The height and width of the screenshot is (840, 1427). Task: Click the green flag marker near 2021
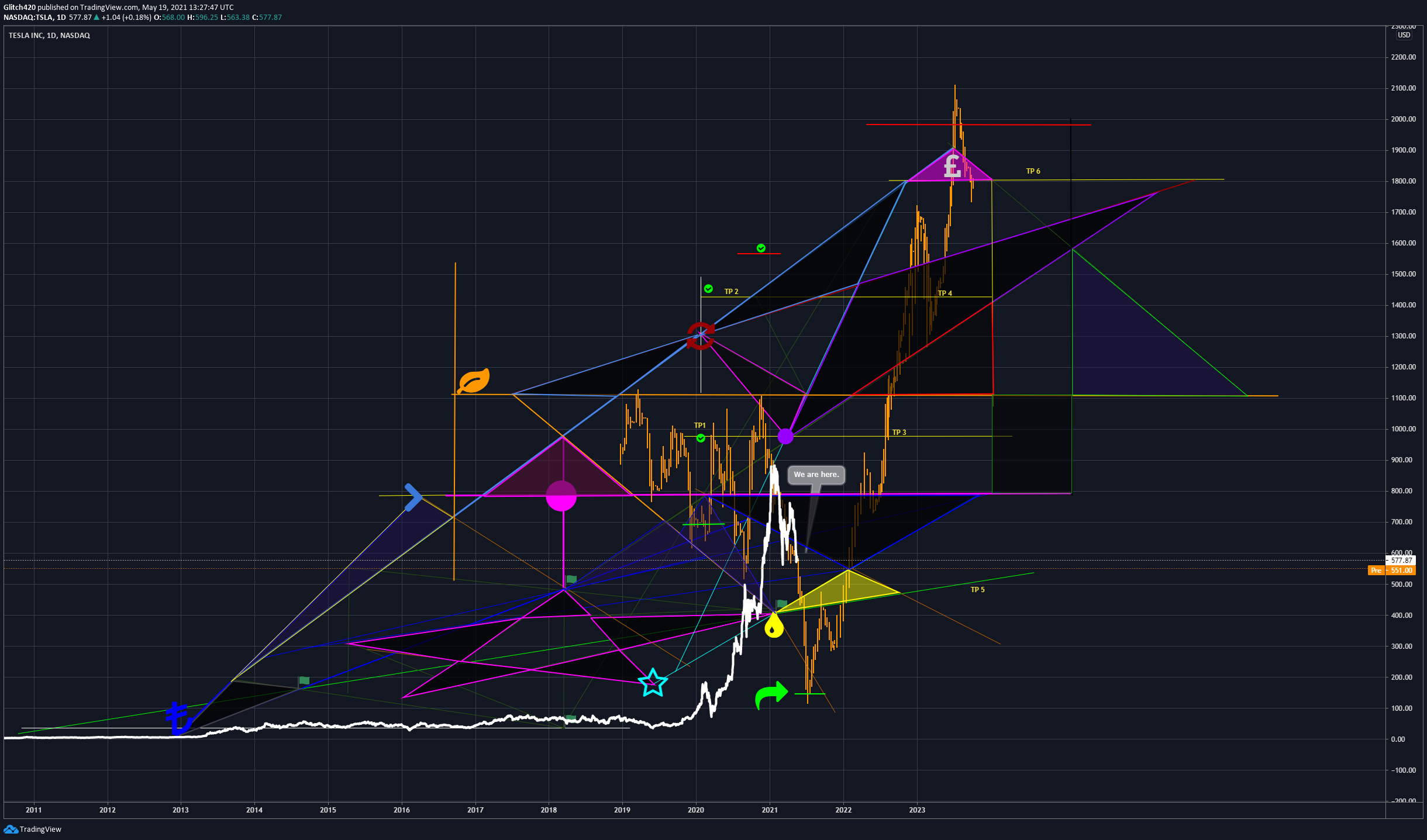pos(781,604)
